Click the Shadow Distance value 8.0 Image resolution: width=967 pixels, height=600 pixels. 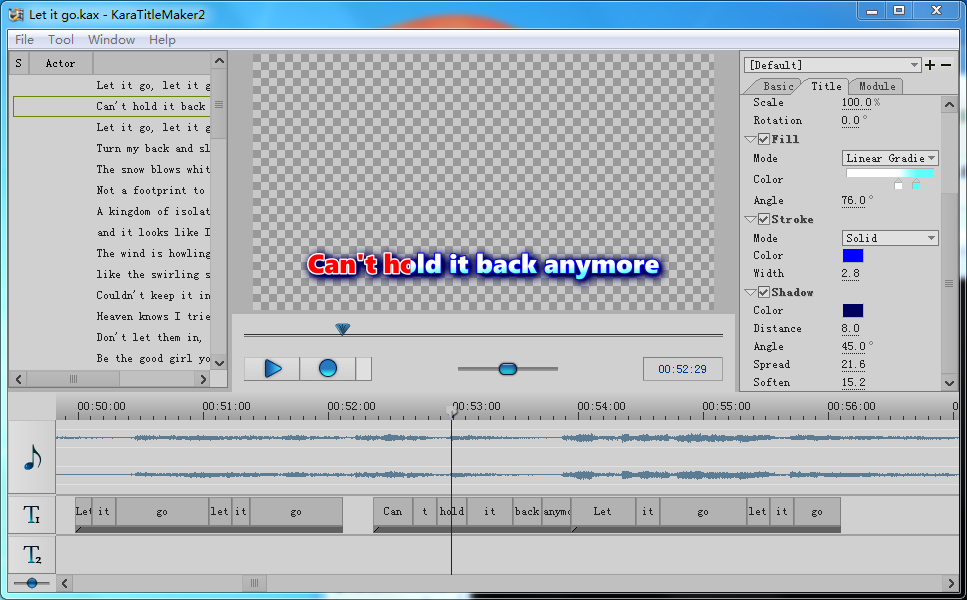click(x=850, y=329)
